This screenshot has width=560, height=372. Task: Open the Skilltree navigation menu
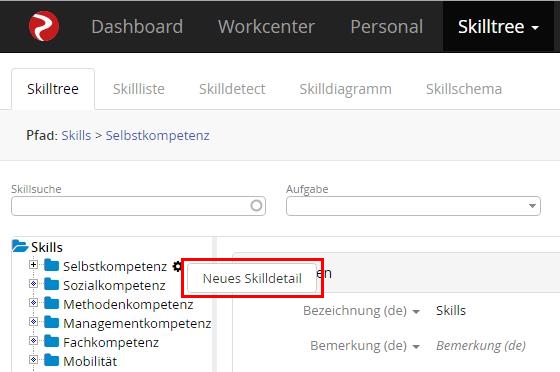498,26
